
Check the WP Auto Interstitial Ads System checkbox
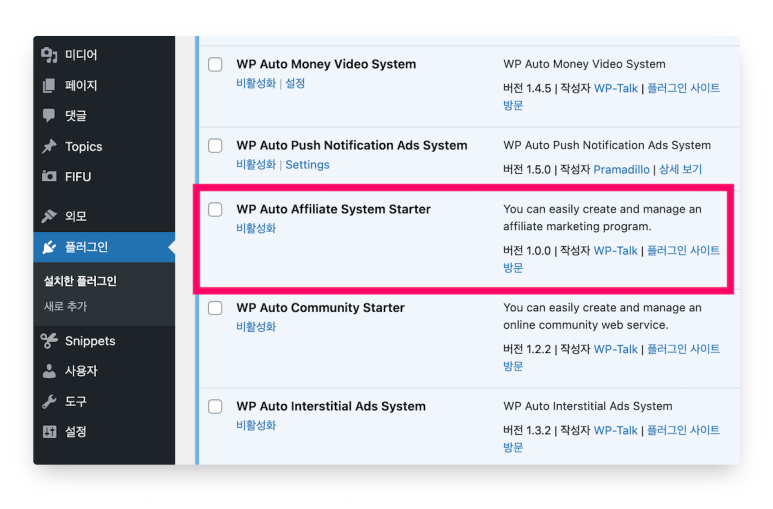215,407
